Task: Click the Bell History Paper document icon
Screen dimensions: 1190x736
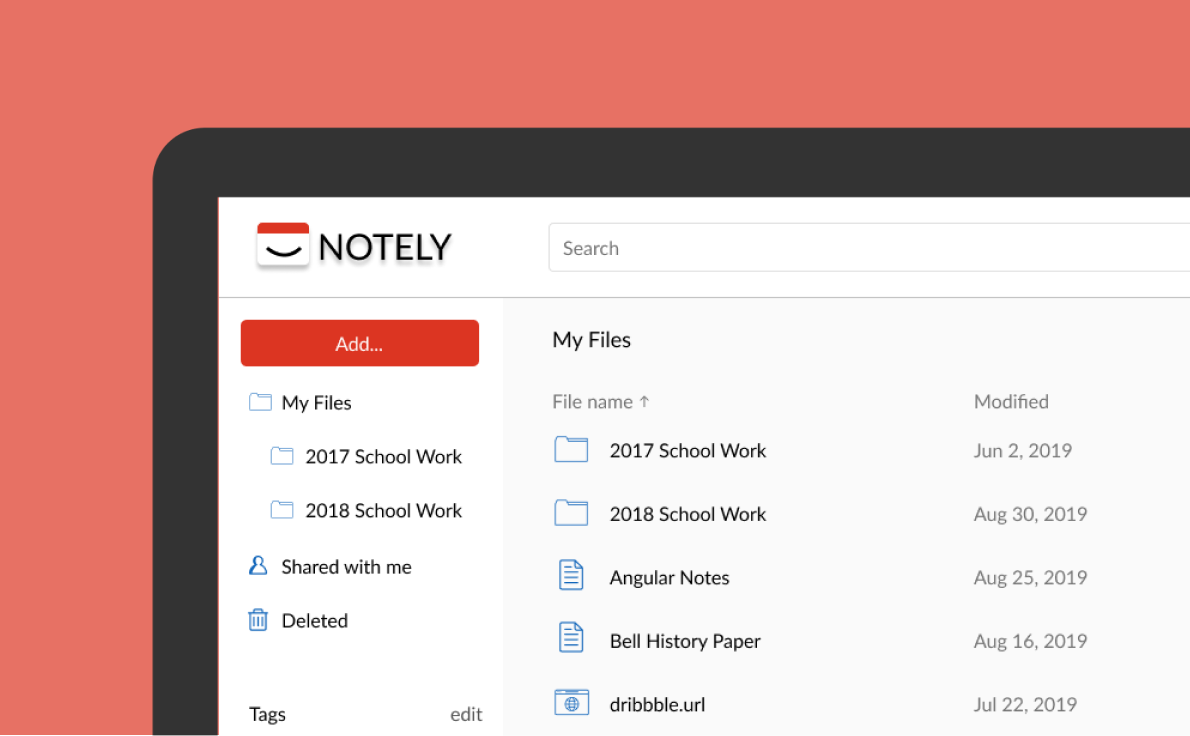Action: click(571, 639)
